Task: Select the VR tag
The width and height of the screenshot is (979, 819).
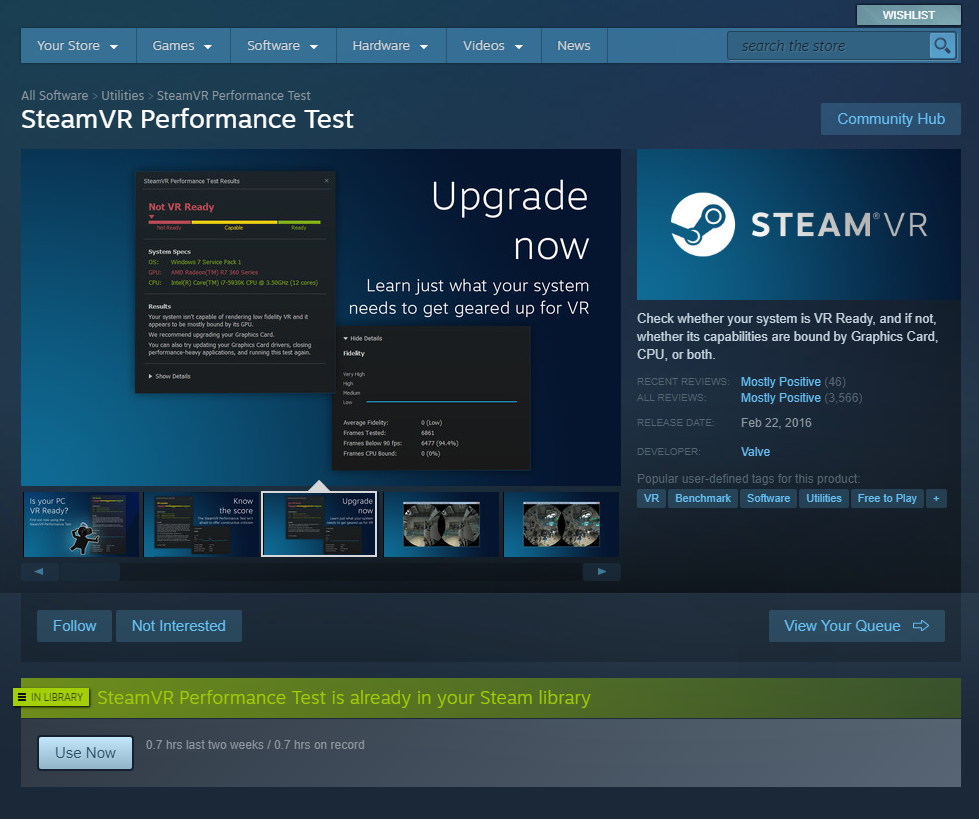Action: [x=651, y=498]
